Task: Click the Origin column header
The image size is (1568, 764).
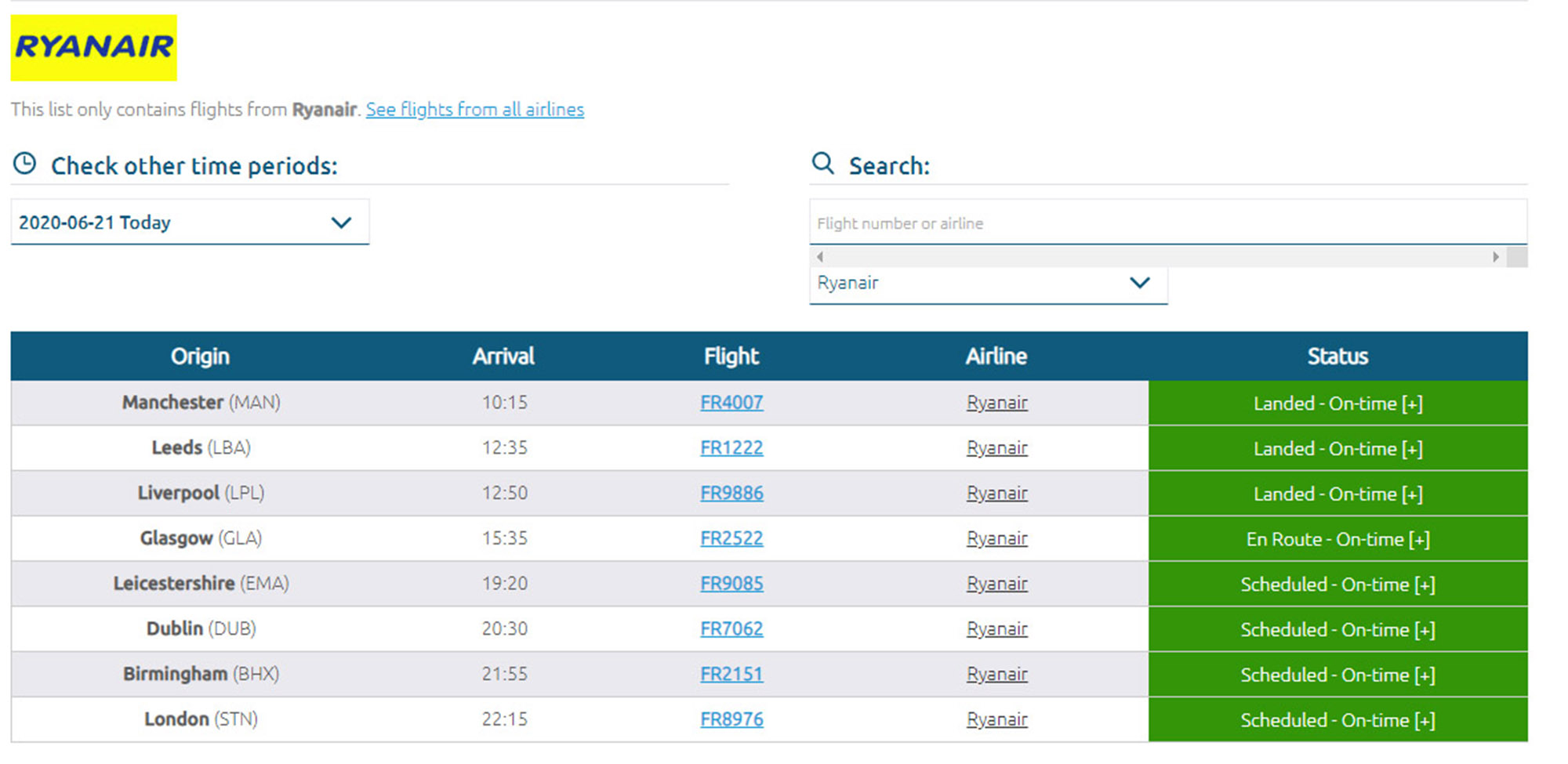Action: (201, 357)
